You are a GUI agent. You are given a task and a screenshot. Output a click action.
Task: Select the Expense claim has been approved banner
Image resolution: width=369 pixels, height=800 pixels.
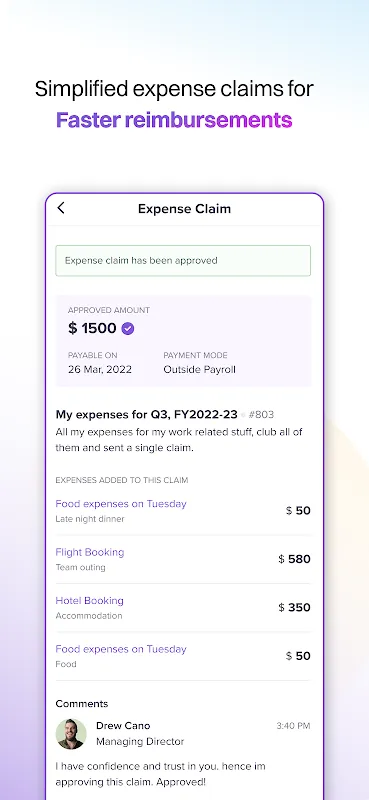tap(183, 261)
